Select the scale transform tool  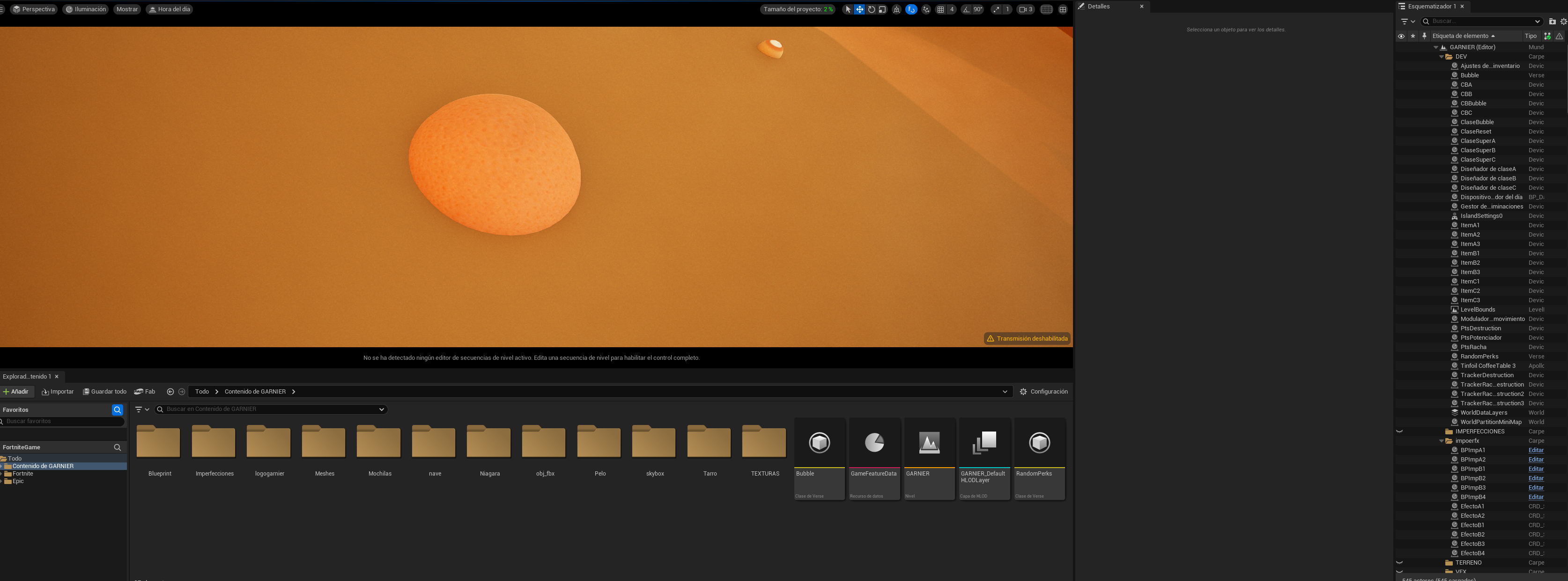[883, 9]
